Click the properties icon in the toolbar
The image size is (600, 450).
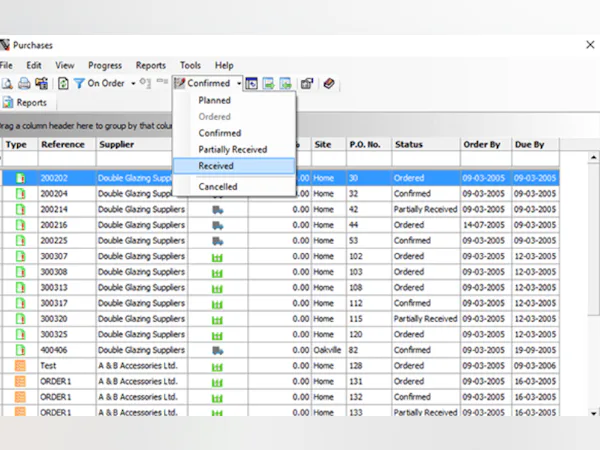click(307, 83)
